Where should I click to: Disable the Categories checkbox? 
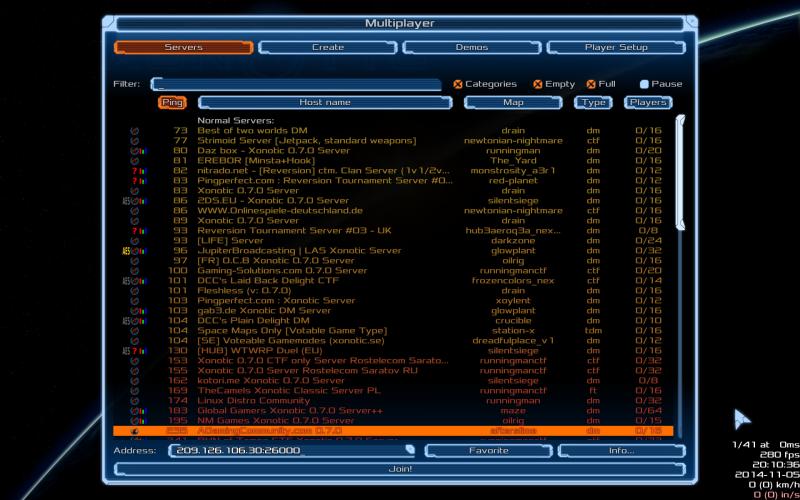point(458,84)
